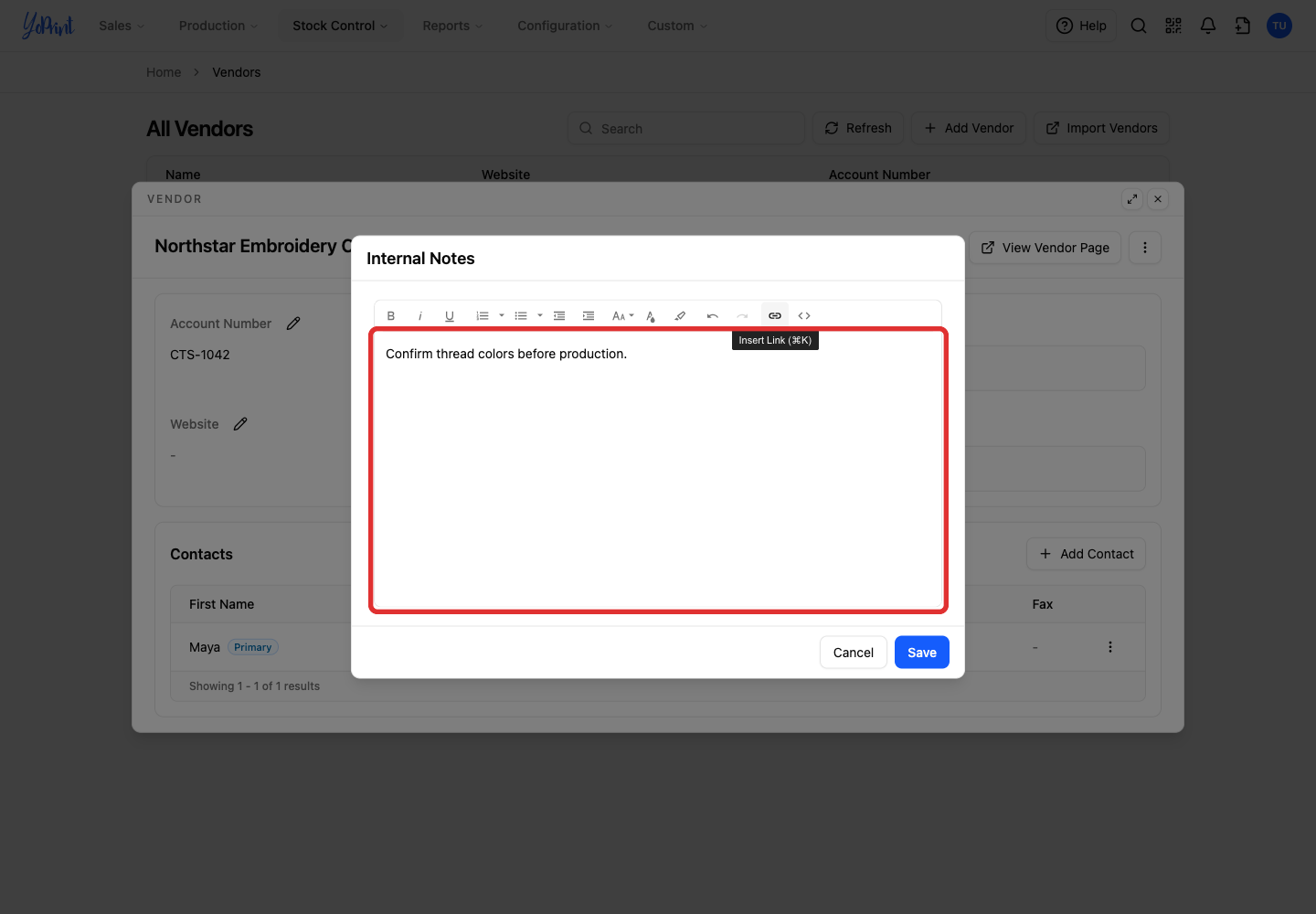Increase indent in the notes editor

pos(589,315)
